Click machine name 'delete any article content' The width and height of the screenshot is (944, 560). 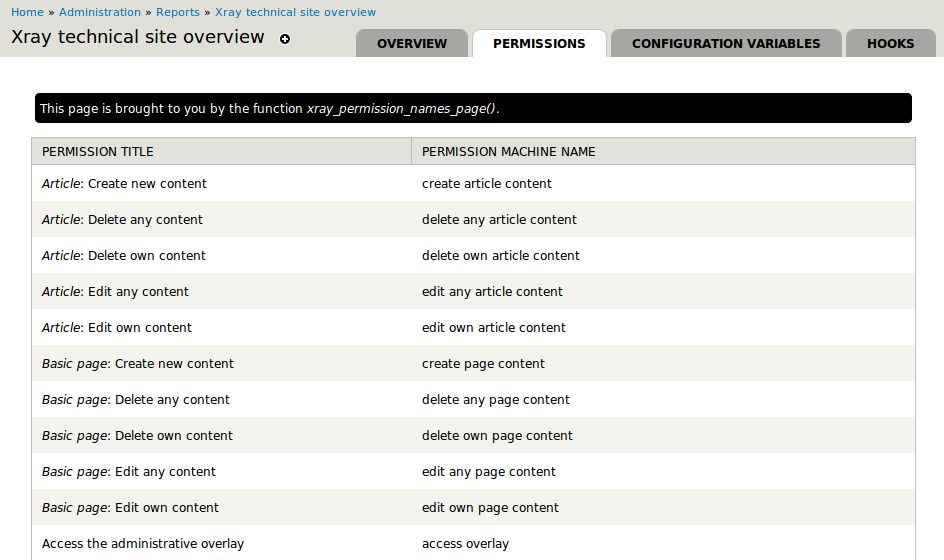pyautogui.click(x=499, y=220)
